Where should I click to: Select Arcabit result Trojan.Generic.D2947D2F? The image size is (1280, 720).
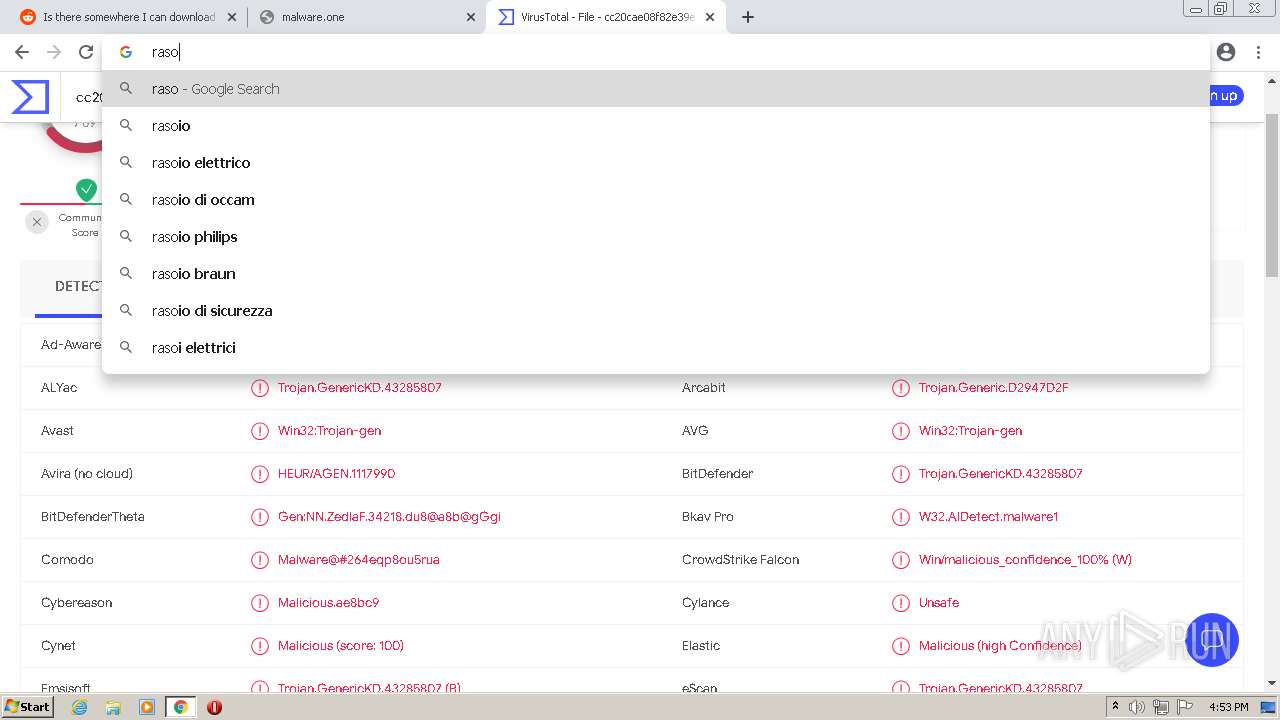[x=994, y=388]
